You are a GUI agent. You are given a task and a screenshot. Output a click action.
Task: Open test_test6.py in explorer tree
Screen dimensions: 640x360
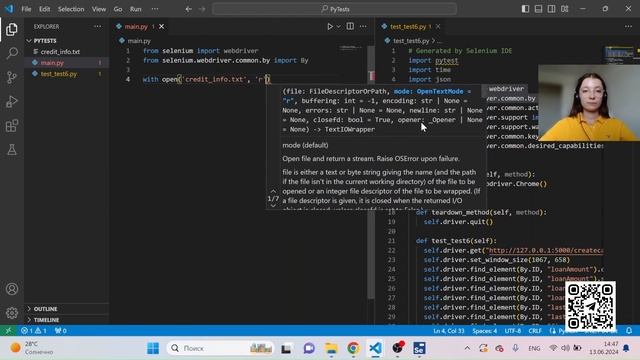click(x=66, y=74)
